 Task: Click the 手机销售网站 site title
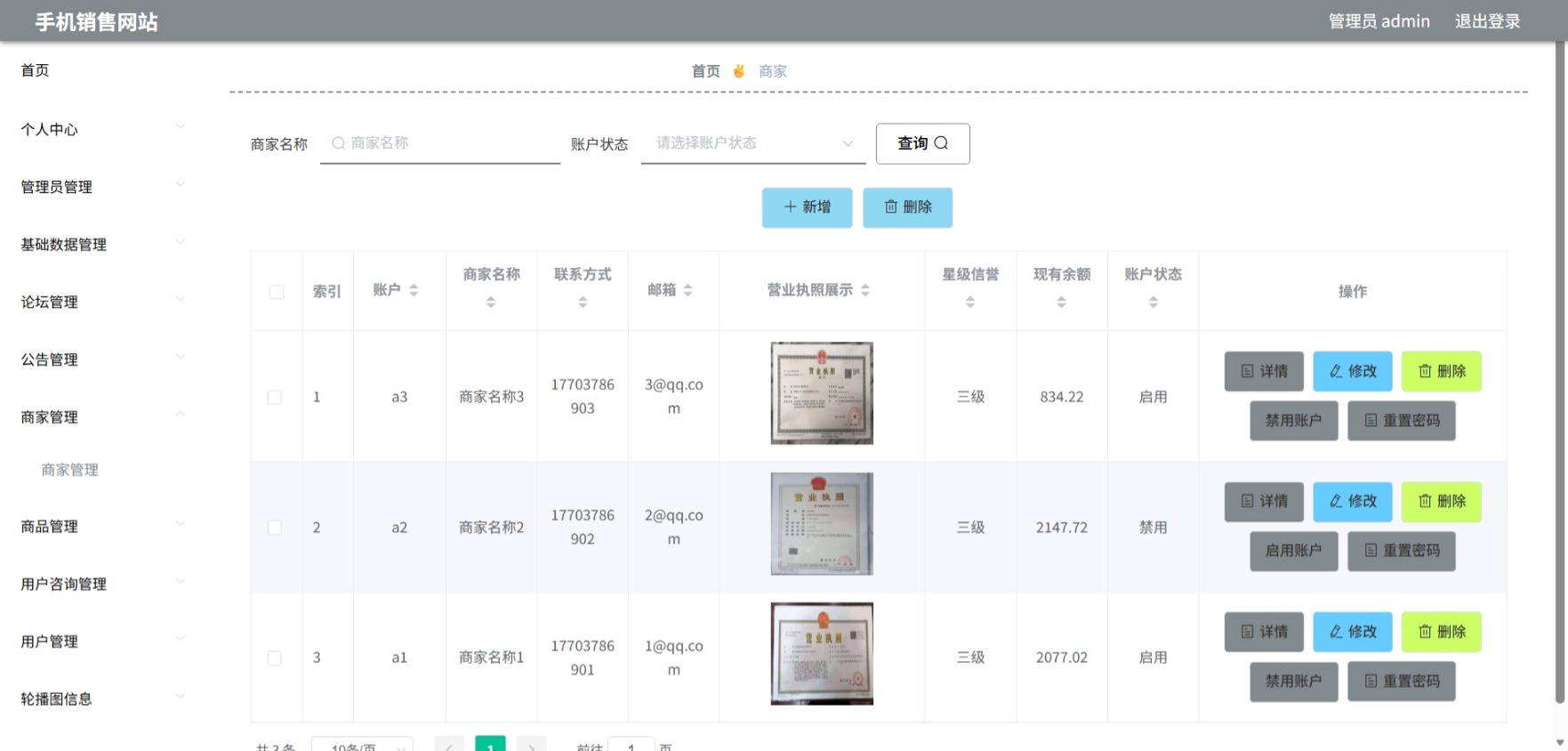[96, 22]
